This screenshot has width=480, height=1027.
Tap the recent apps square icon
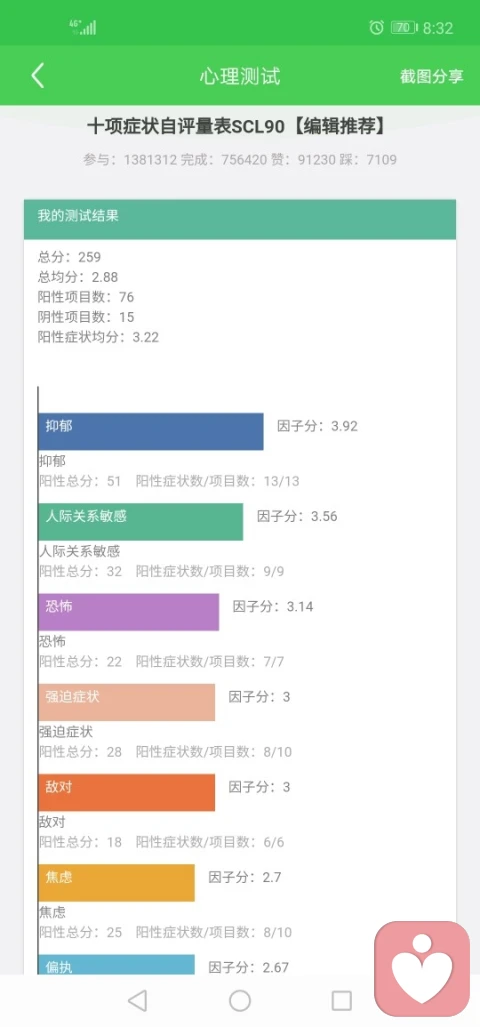342,1000
